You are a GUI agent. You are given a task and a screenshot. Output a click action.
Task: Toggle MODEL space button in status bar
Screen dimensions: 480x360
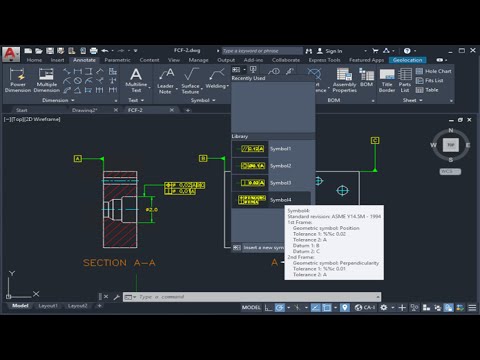[251, 307]
